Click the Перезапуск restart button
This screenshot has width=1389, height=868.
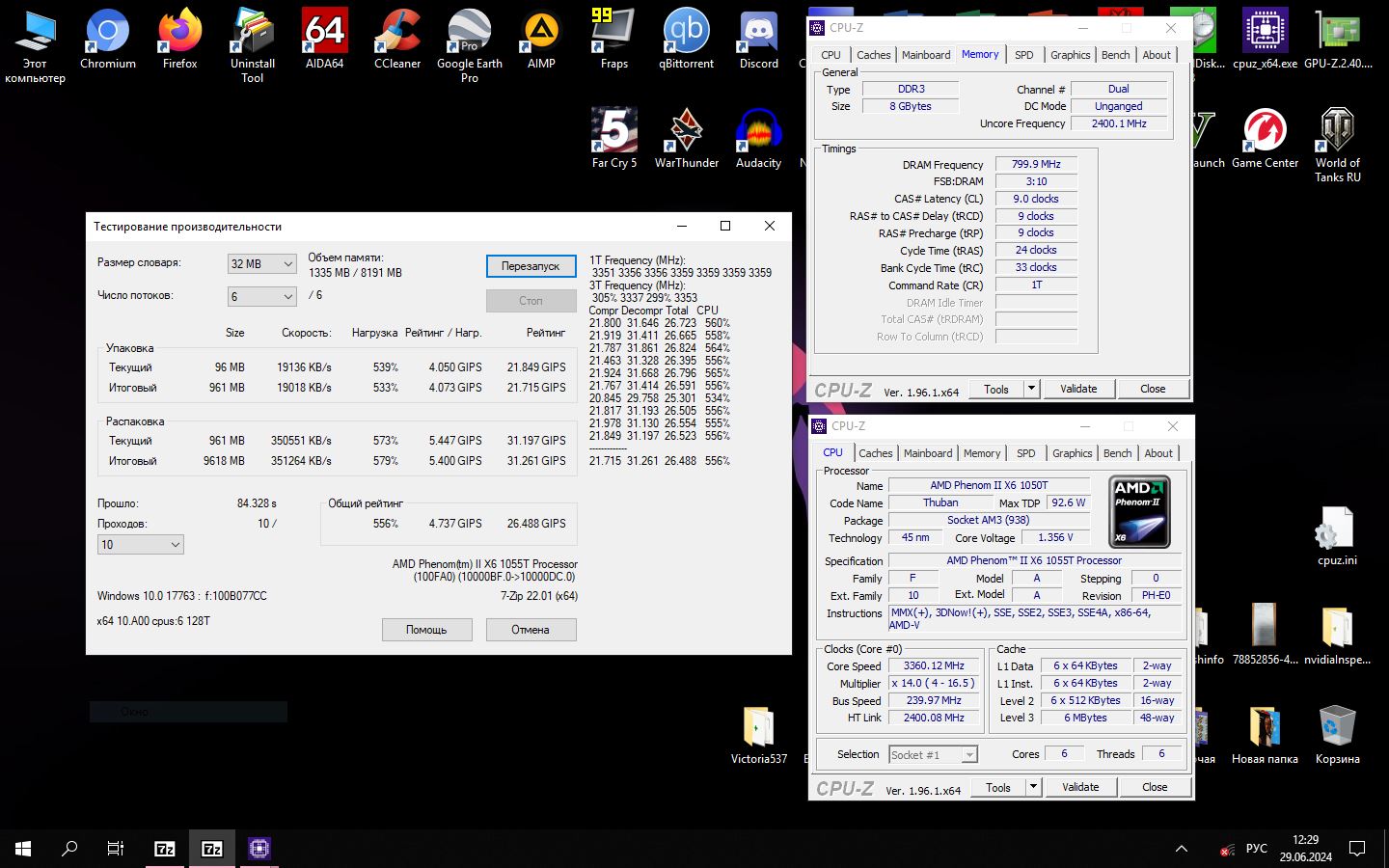(x=531, y=266)
